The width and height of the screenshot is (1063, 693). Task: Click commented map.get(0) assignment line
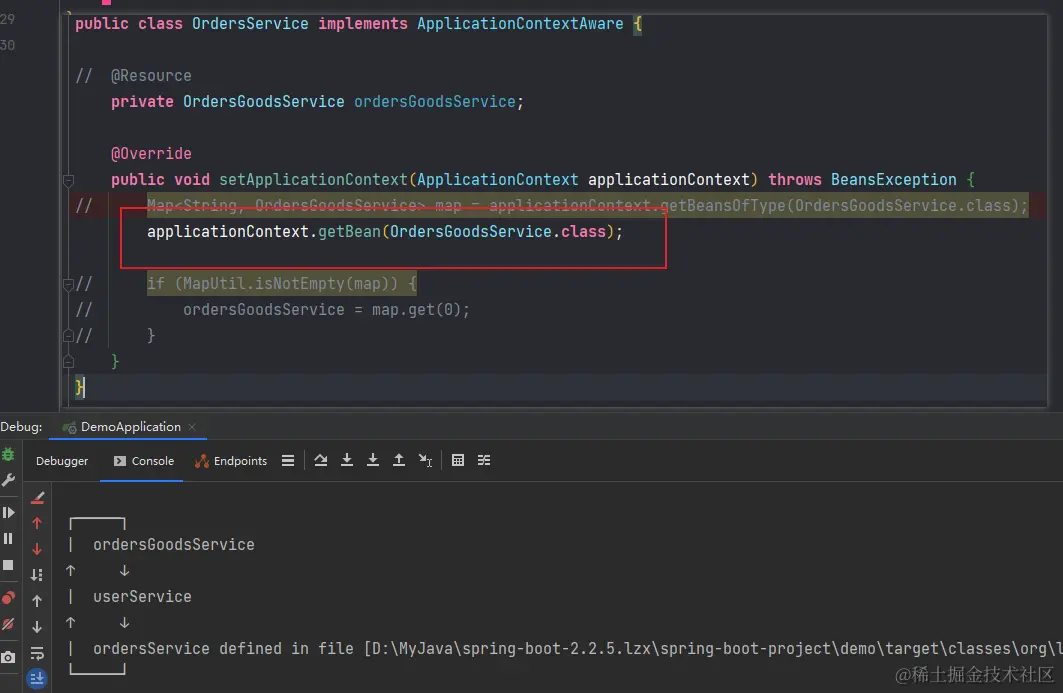point(326,310)
